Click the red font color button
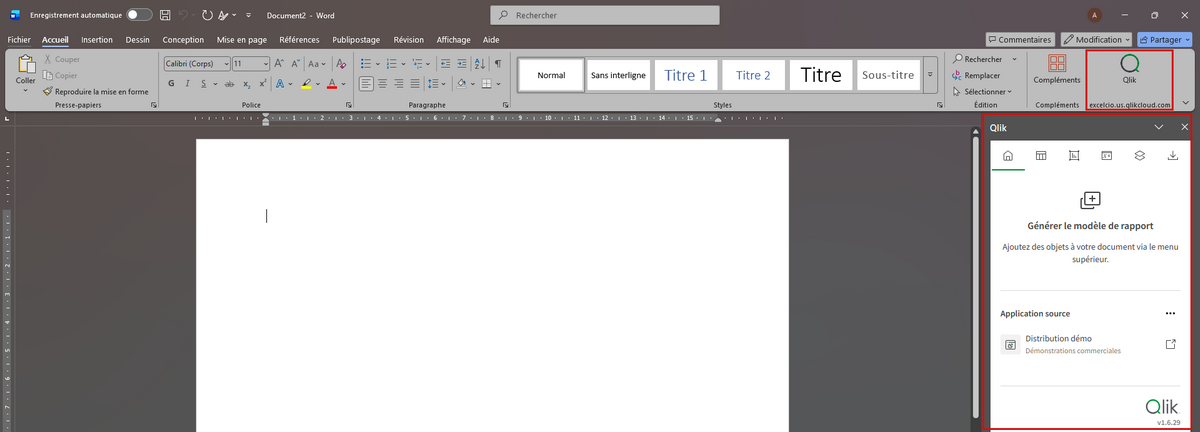 tap(331, 84)
